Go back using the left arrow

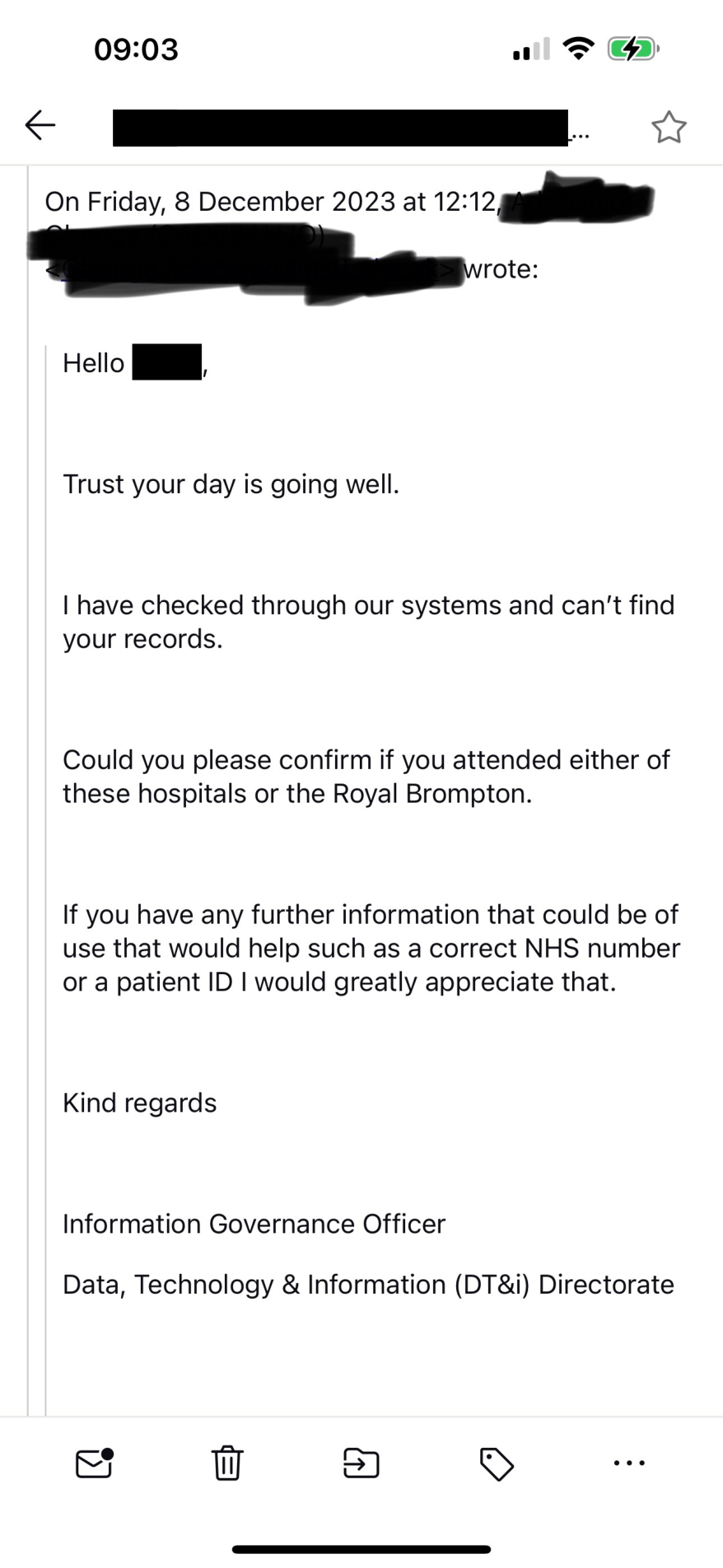pos(40,125)
